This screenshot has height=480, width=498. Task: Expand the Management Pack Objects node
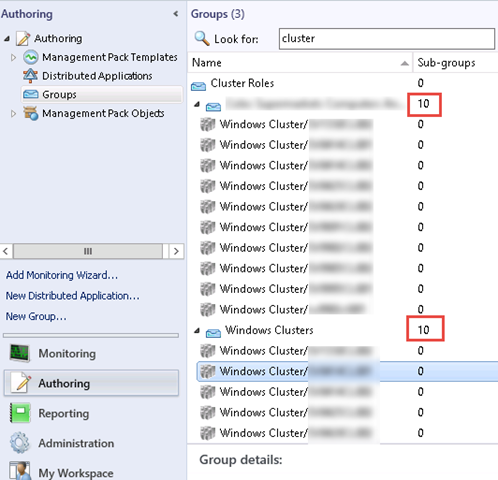pos(13,114)
